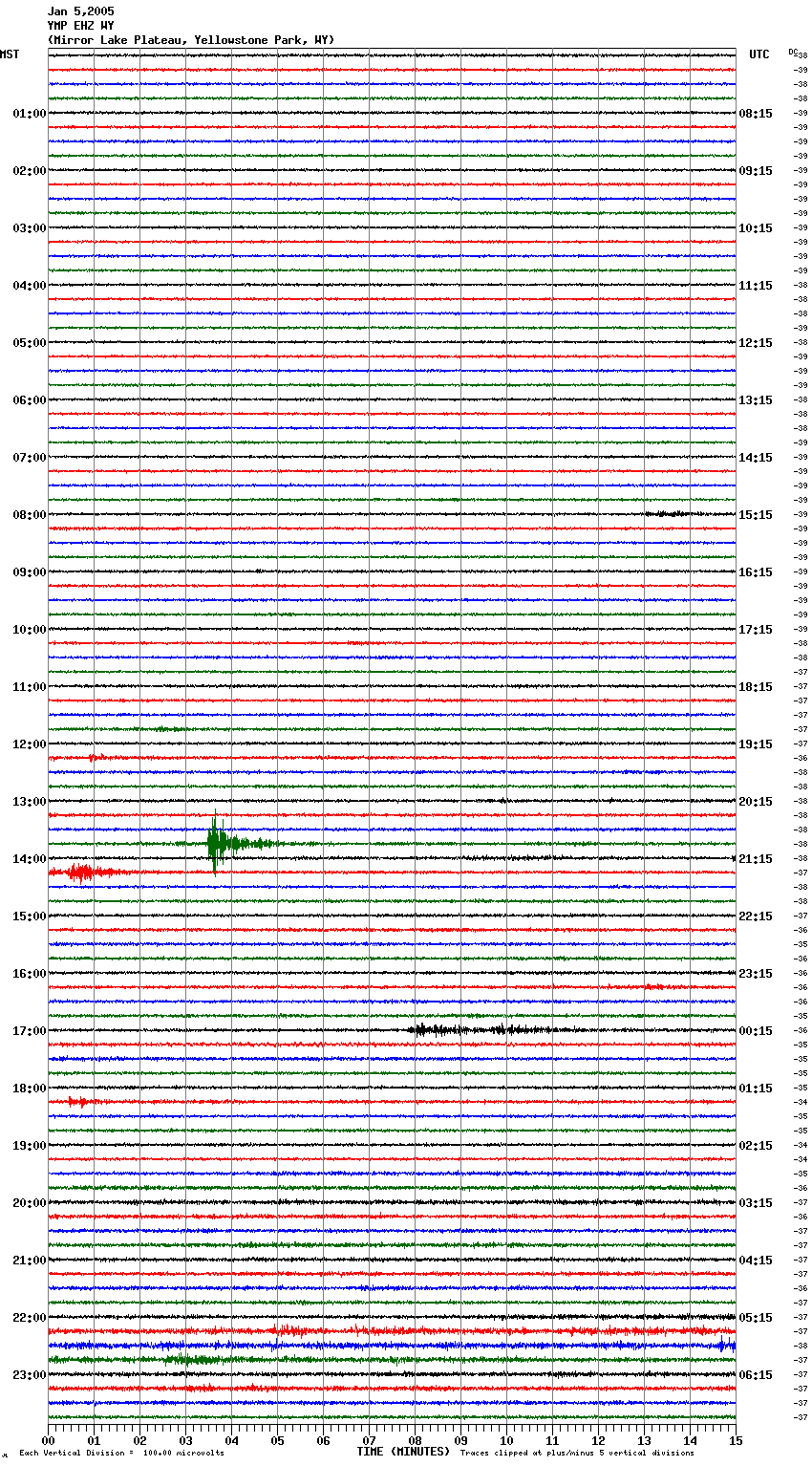Click minute tick label 15
Image resolution: width=812 pixels, height=1466 pixels.
[x=736, y=1440]
